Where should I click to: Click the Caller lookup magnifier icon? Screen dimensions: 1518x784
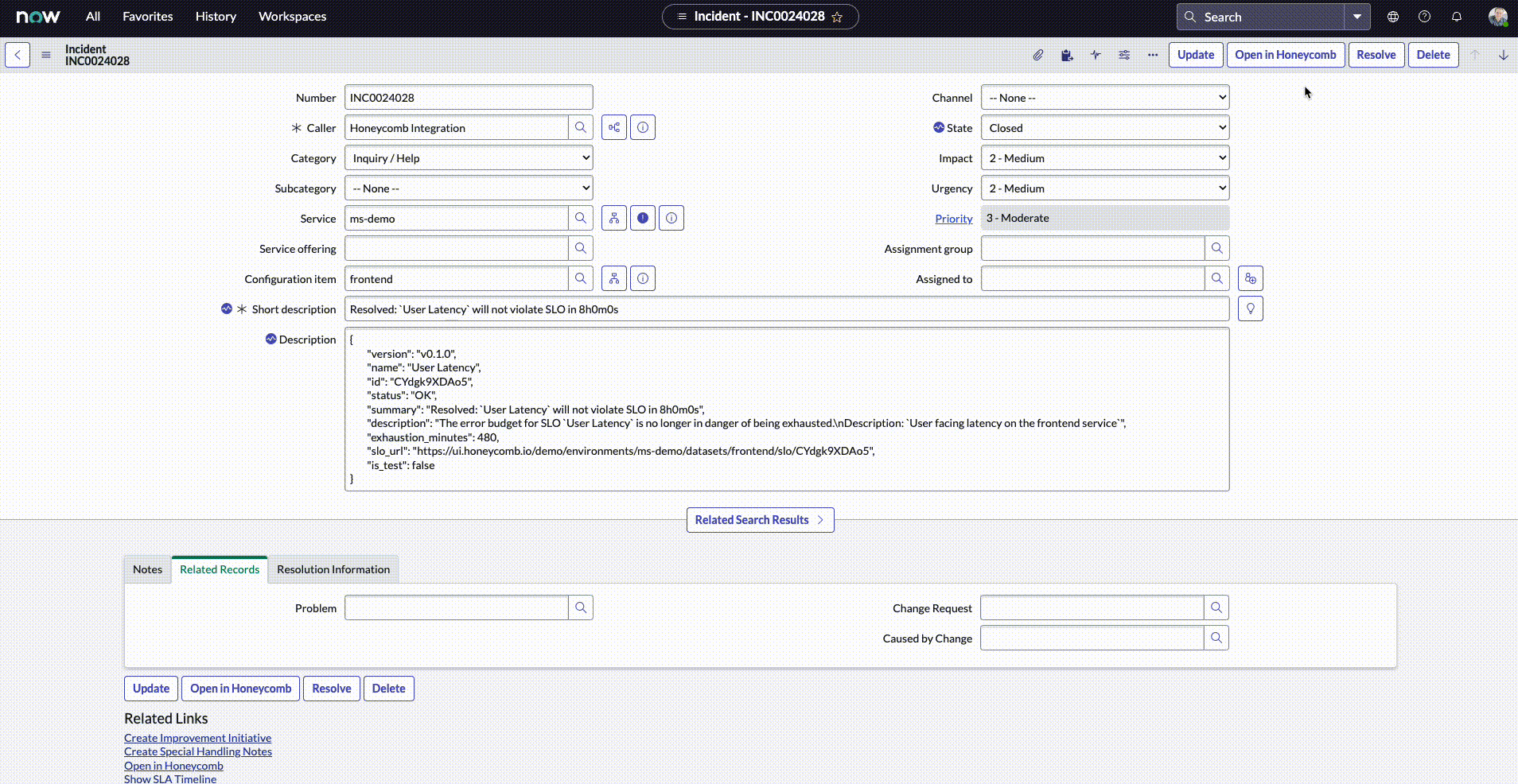pyautogui.click(x=581, y=128)
